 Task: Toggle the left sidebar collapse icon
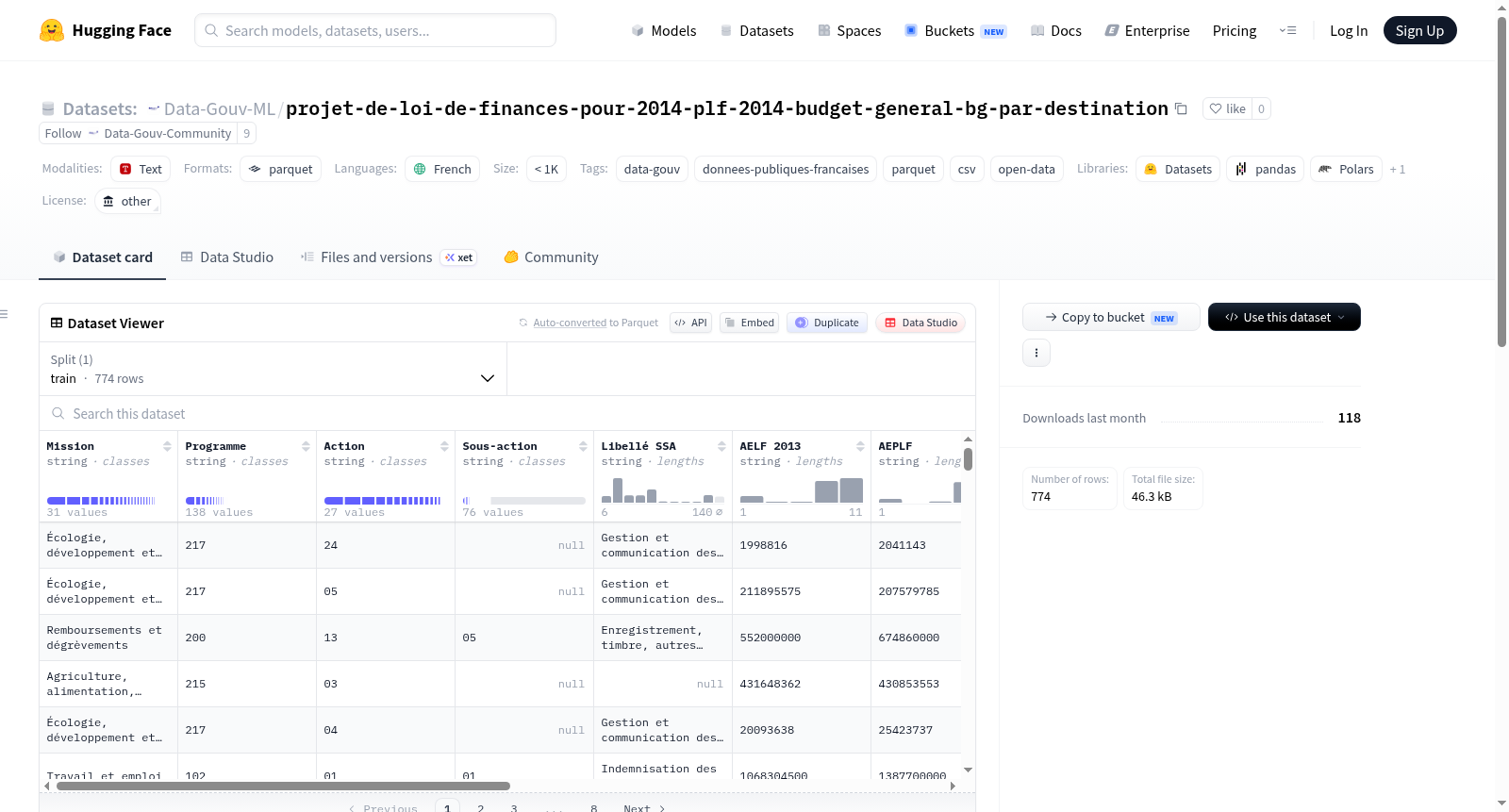(x=5, y=314)
